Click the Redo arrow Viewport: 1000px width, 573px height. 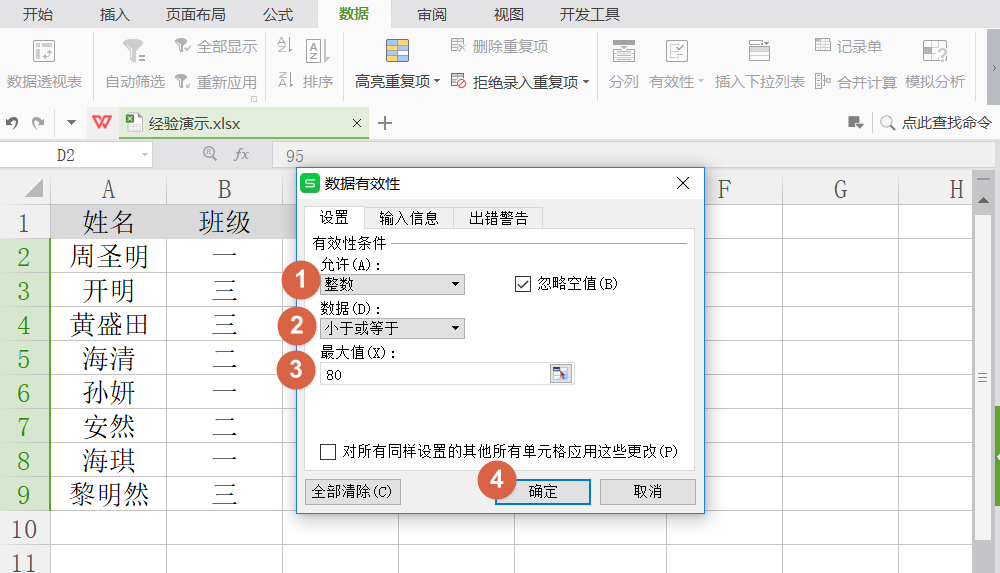(38, 123)
